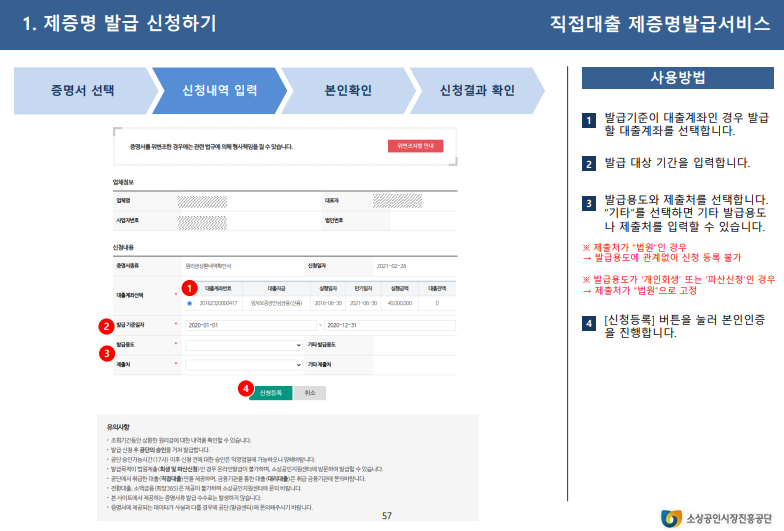Click the 신청내용 section heading
Screen dimensions: 784x531
123,248
